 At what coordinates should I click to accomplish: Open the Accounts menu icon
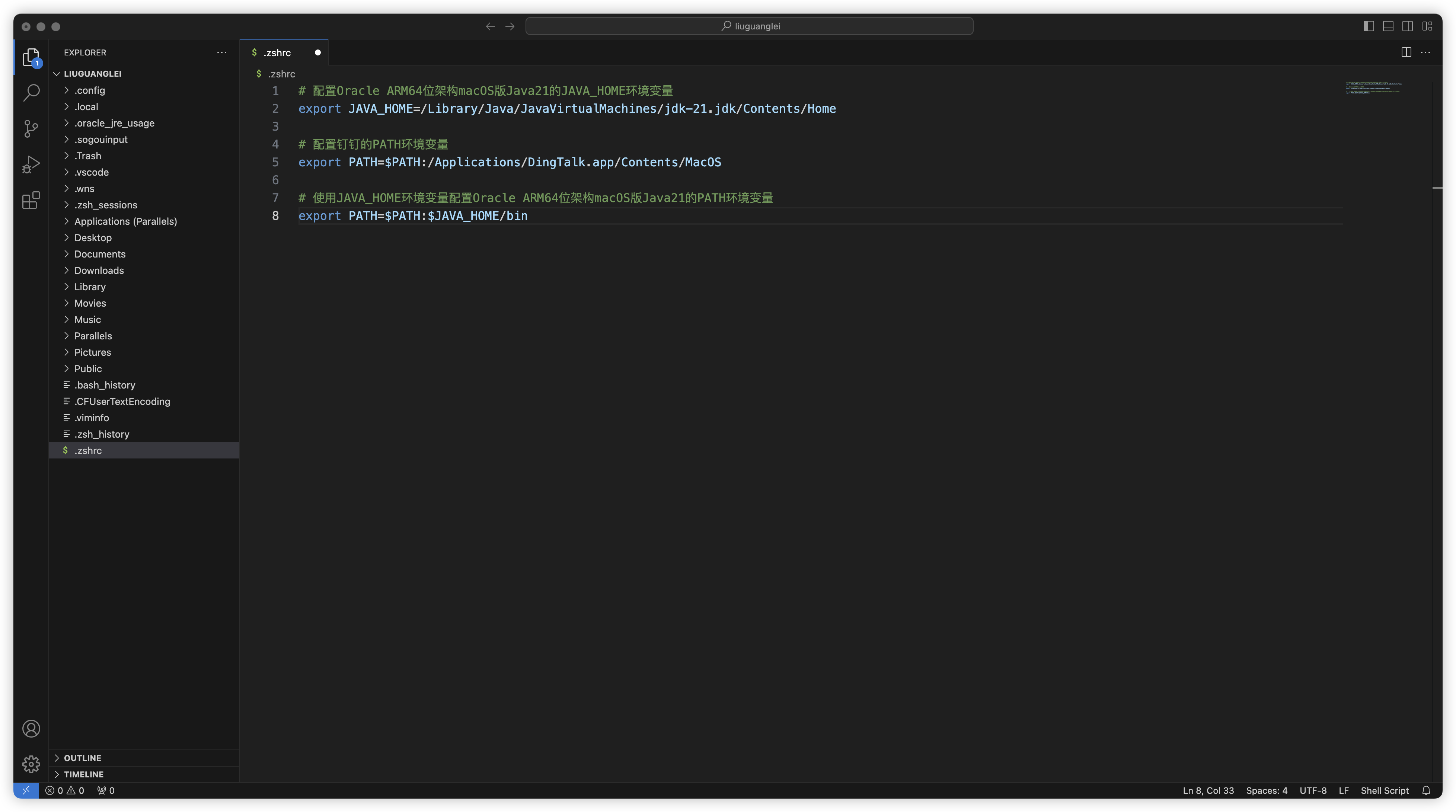pos(31,728)
